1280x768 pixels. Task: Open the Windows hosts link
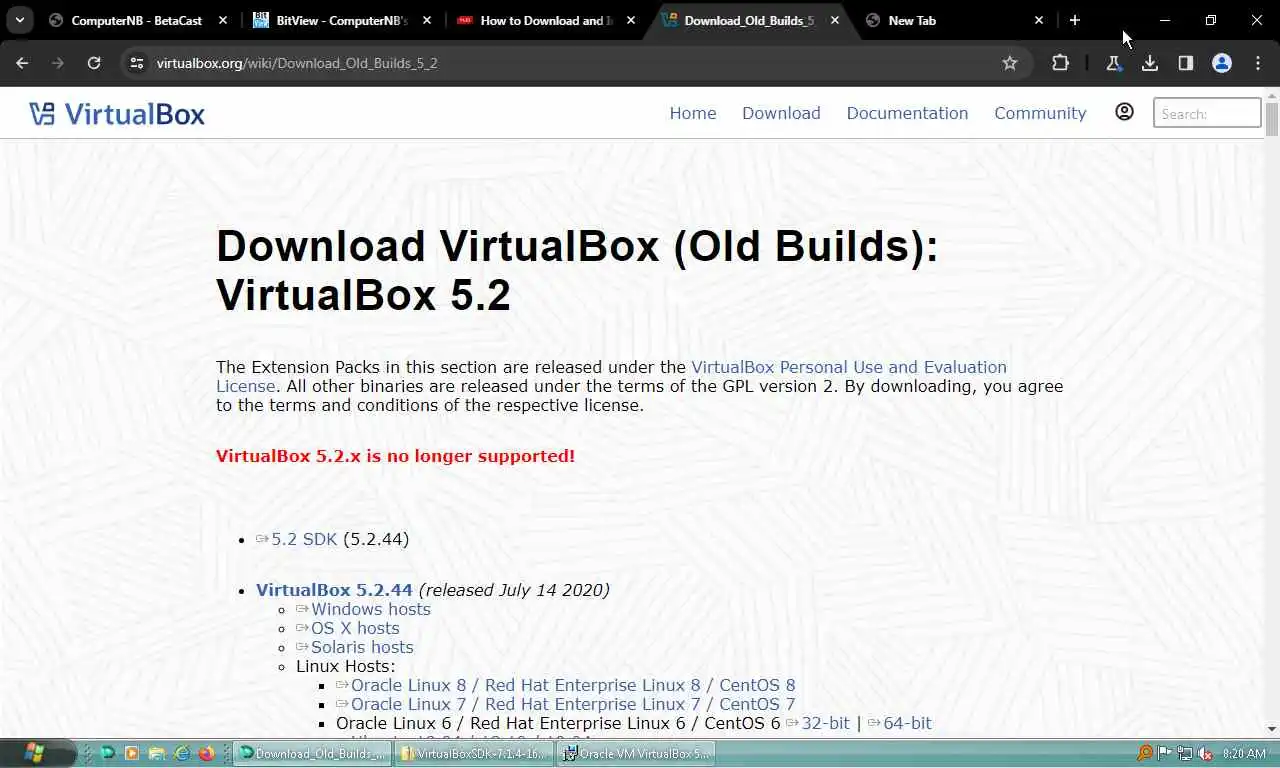[371, 609]
